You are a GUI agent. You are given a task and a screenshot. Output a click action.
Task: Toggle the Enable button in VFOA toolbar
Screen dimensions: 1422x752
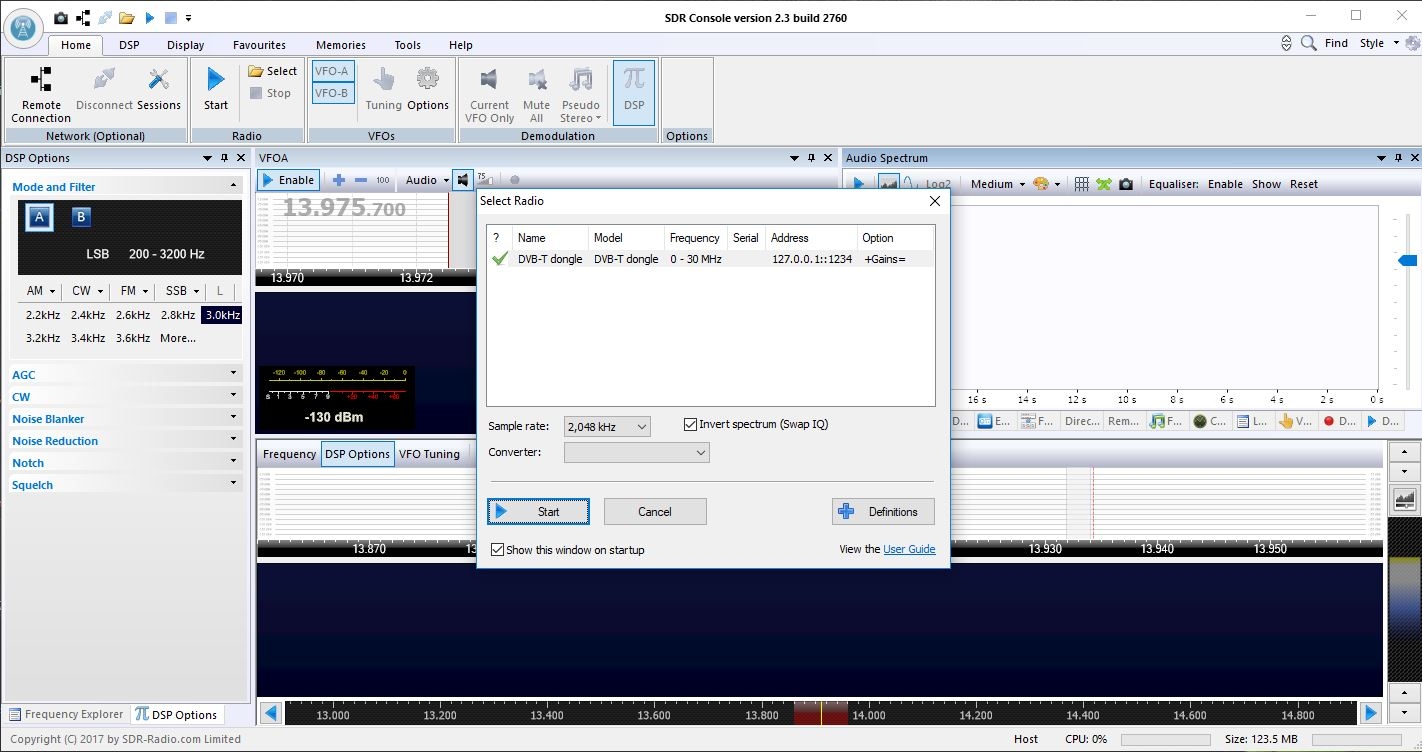(x=288, y=180)
